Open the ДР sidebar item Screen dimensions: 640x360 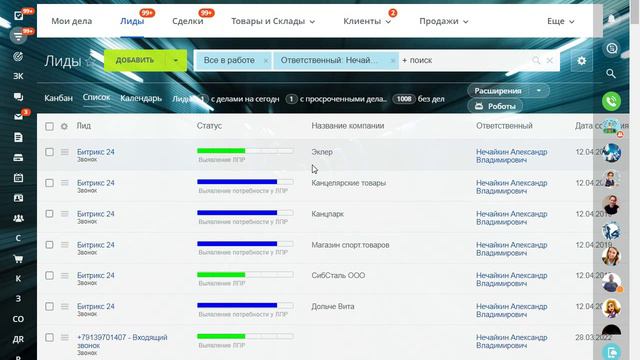pyautogui.click(x=18, y=339)
